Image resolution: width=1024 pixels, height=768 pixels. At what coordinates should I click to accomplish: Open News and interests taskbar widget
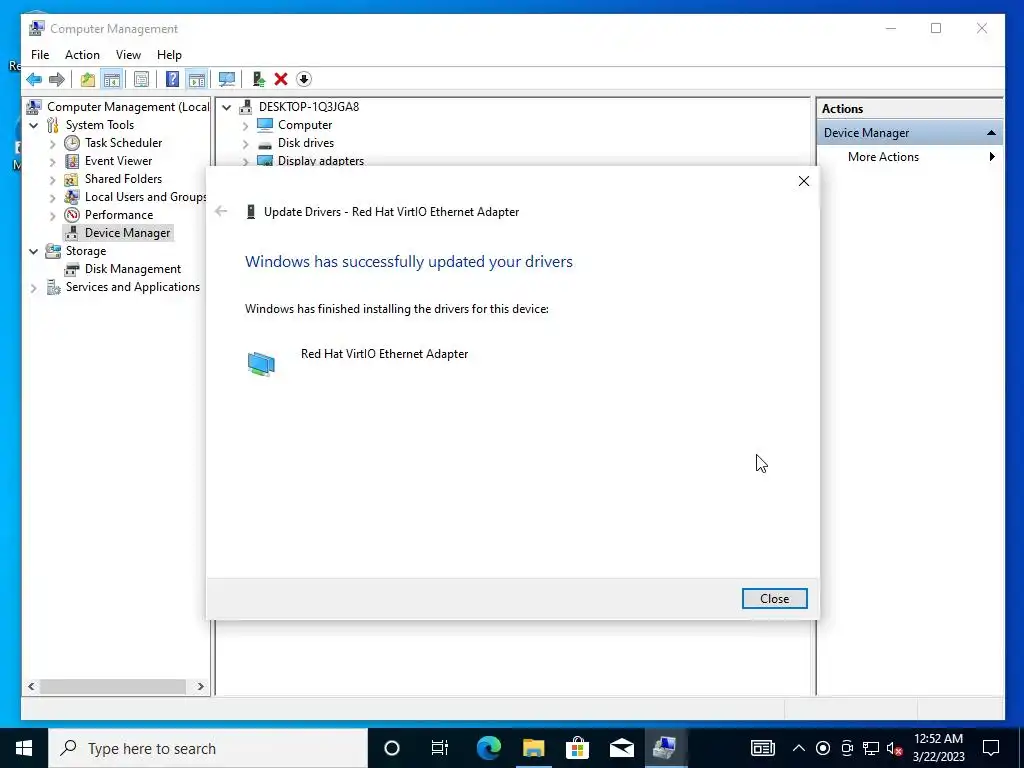pyautogui.click(x=763, y=748)
